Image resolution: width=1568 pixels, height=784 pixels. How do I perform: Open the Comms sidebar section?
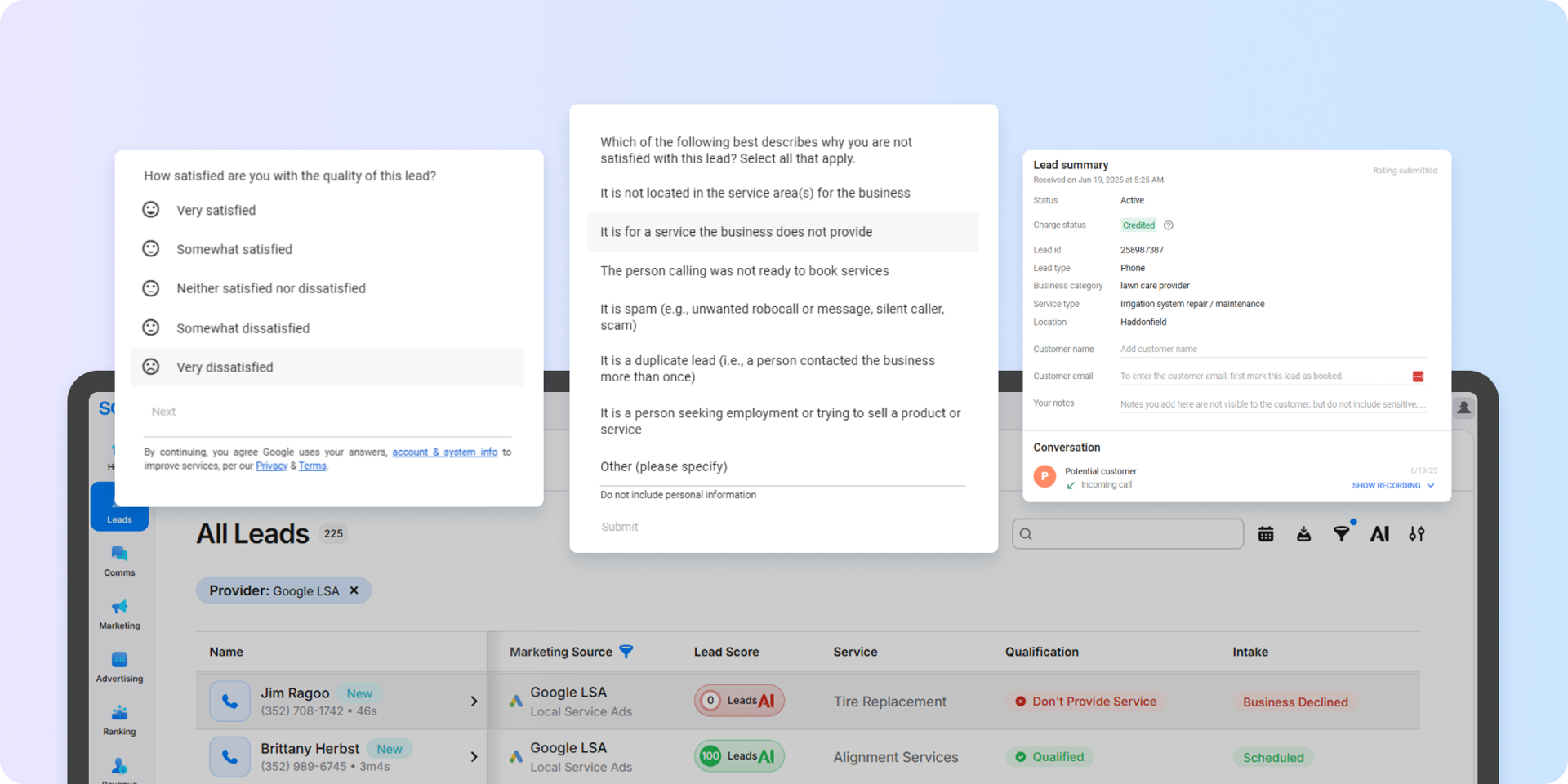click(119, 560)
